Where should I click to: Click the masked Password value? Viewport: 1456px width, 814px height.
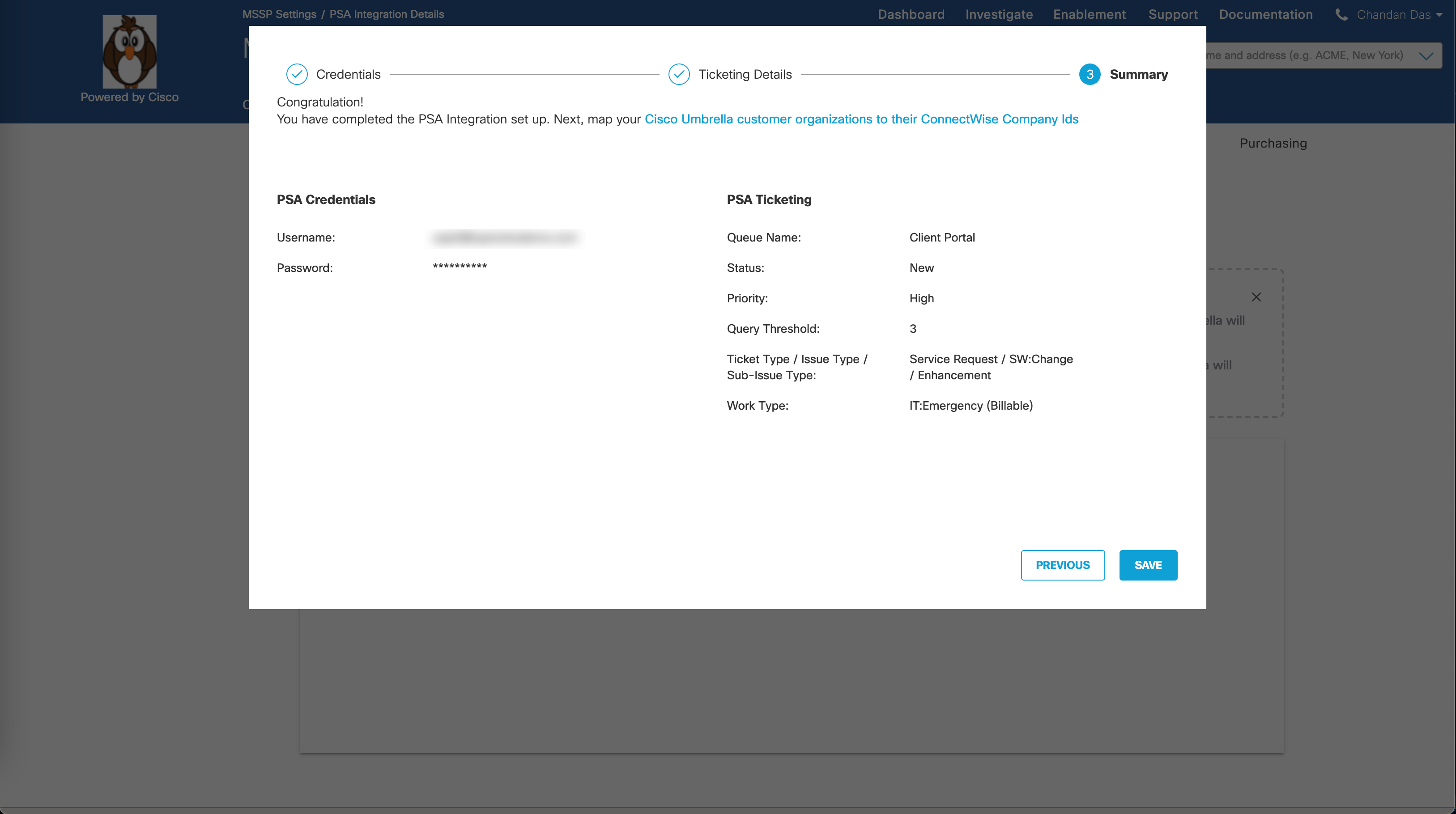(460, 267)
